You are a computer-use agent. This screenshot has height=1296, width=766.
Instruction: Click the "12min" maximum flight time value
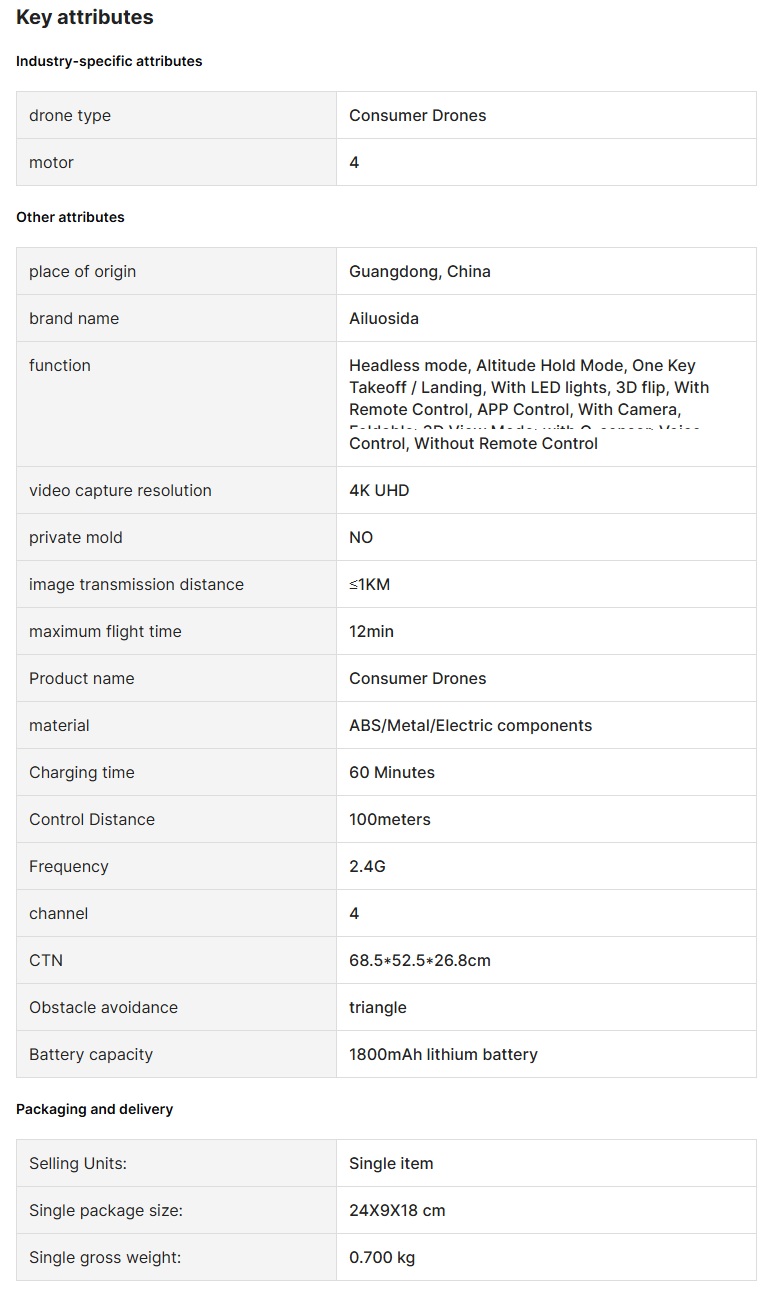click(x=371, y=631)
